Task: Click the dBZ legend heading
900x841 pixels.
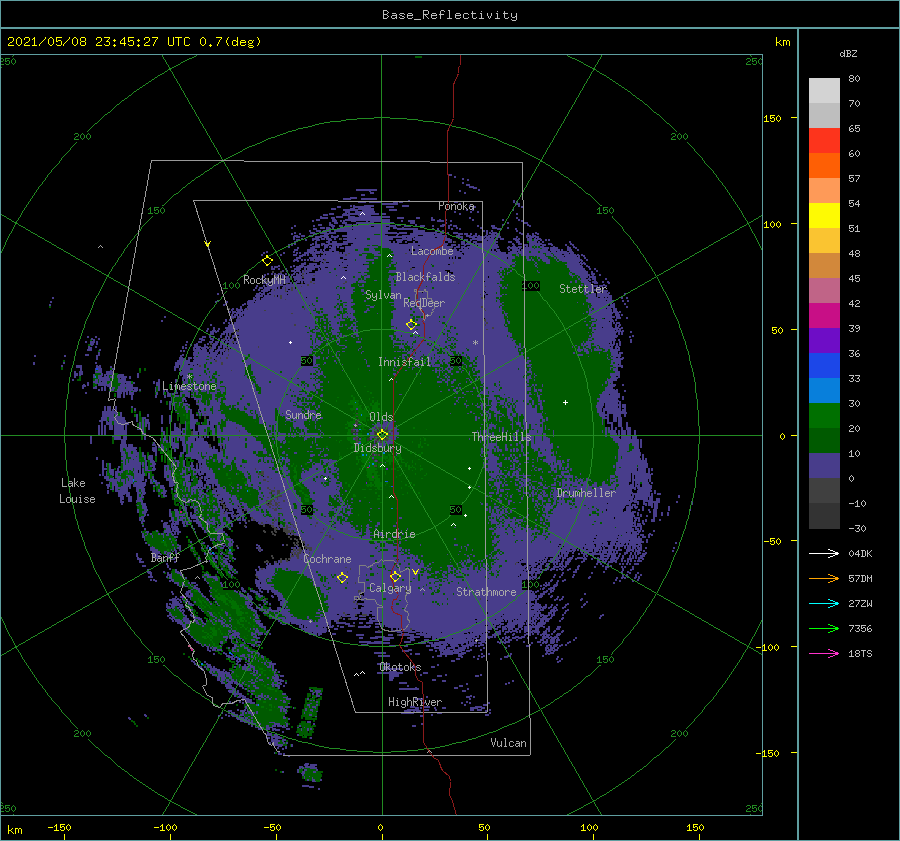Action: pos(848,53)
